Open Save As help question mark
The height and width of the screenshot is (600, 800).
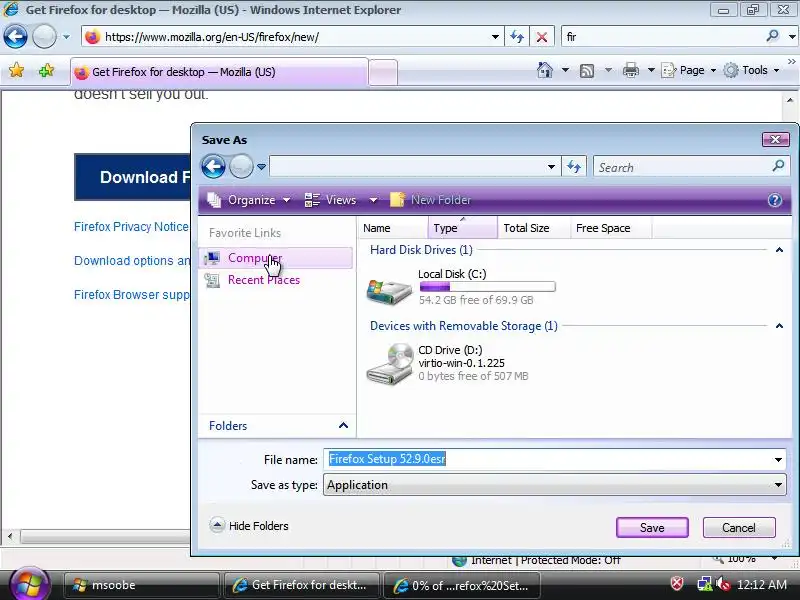click(x=774, y=200)
